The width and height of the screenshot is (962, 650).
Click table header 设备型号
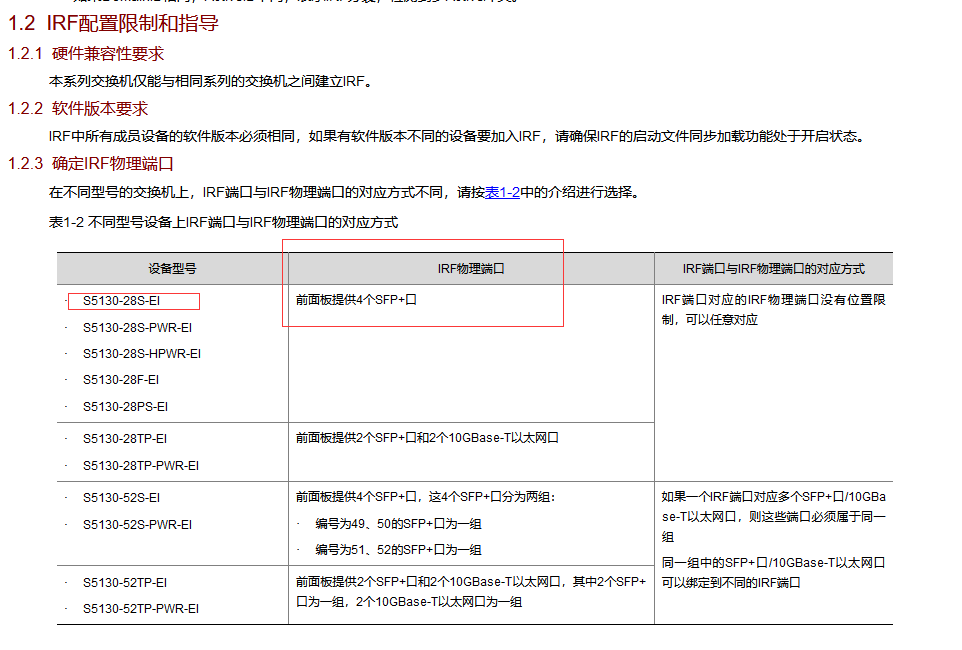(172, 269)
